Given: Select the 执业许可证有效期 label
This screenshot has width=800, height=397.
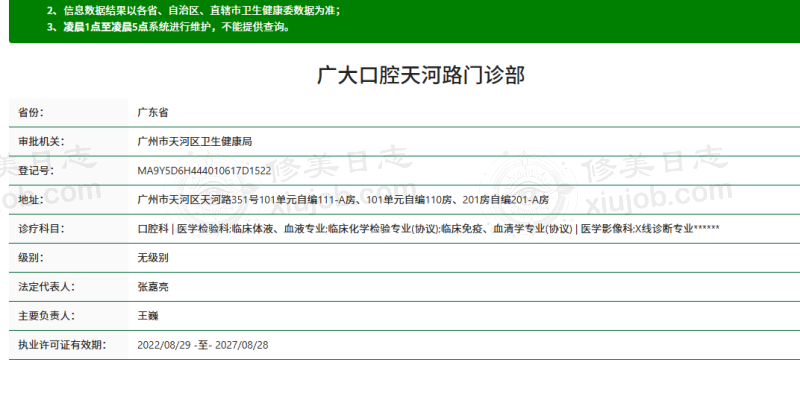Looking at the screenshot, I should (62, 345).
